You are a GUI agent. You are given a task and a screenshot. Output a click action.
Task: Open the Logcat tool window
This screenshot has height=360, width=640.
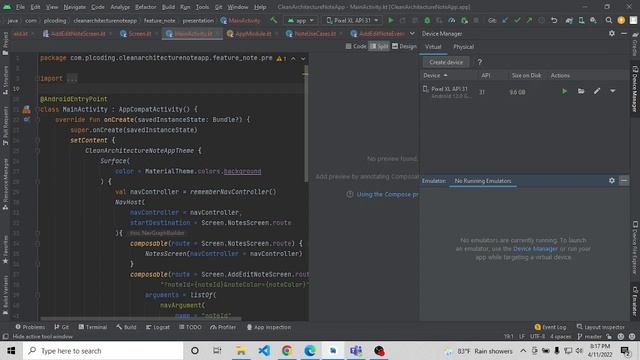[158, 327]
